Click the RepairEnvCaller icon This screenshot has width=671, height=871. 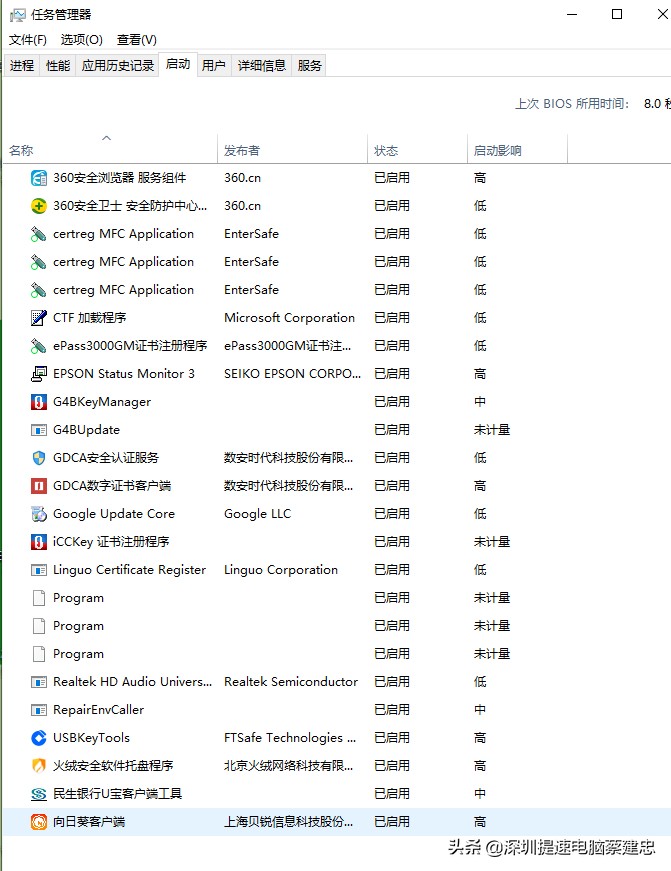(39, 710)
